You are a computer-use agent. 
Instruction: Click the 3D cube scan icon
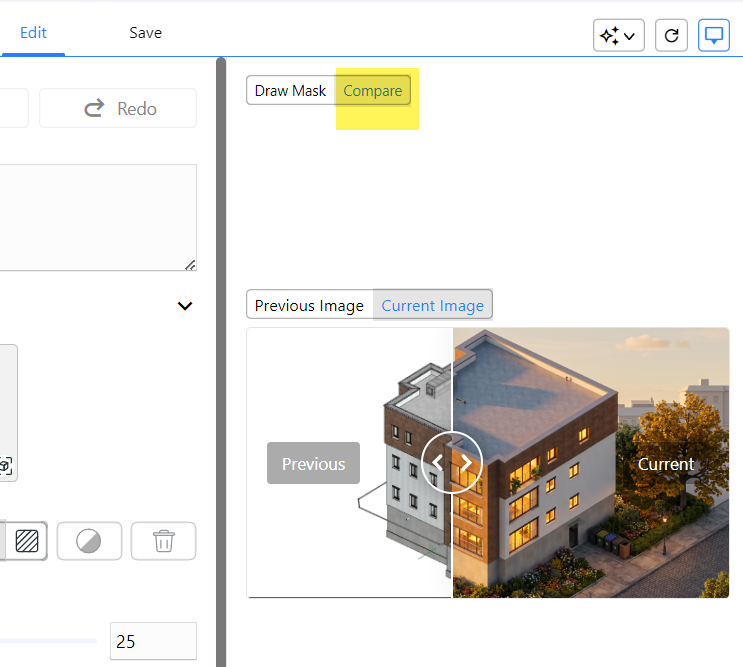[x=5, y=466]
